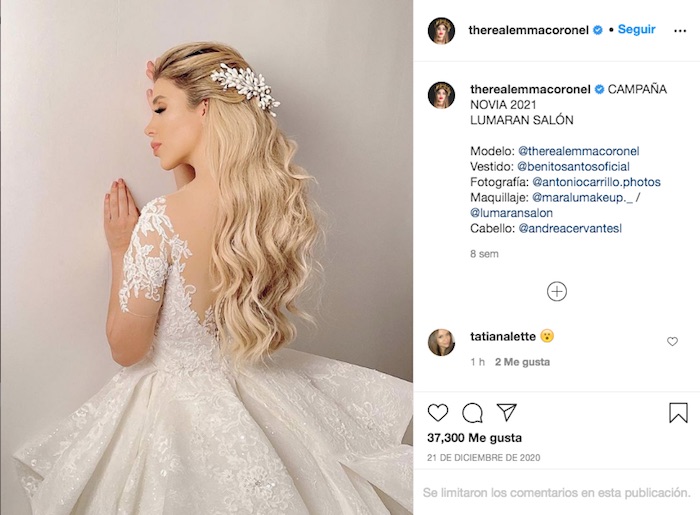Open the three-dot more options menu
The height and width of the screenshot is (515, 700).
(x=680, y=30)
